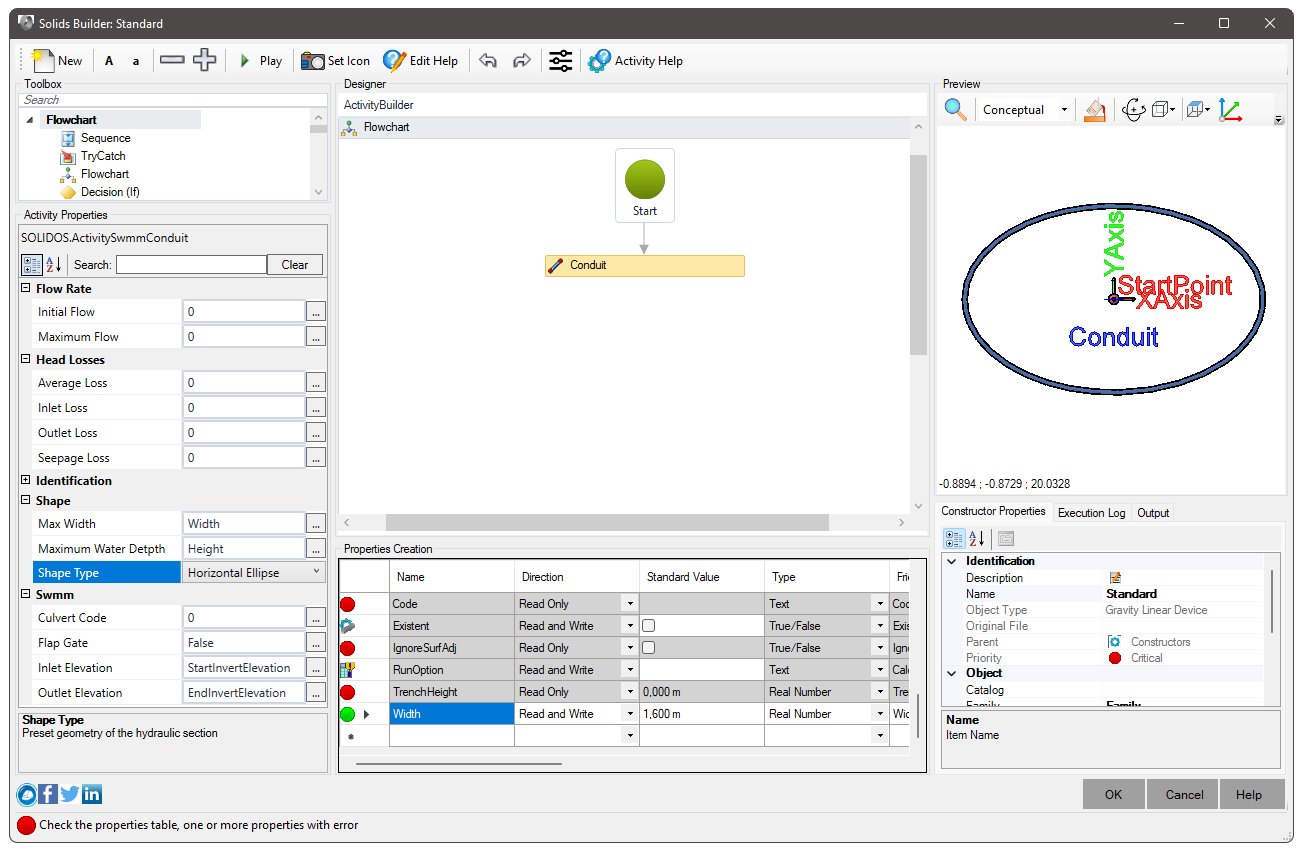Image resolution: width=1304 pixels, height=853 pixels.
Task: Click the Seepage Loss value field
Action: [244, 457]
